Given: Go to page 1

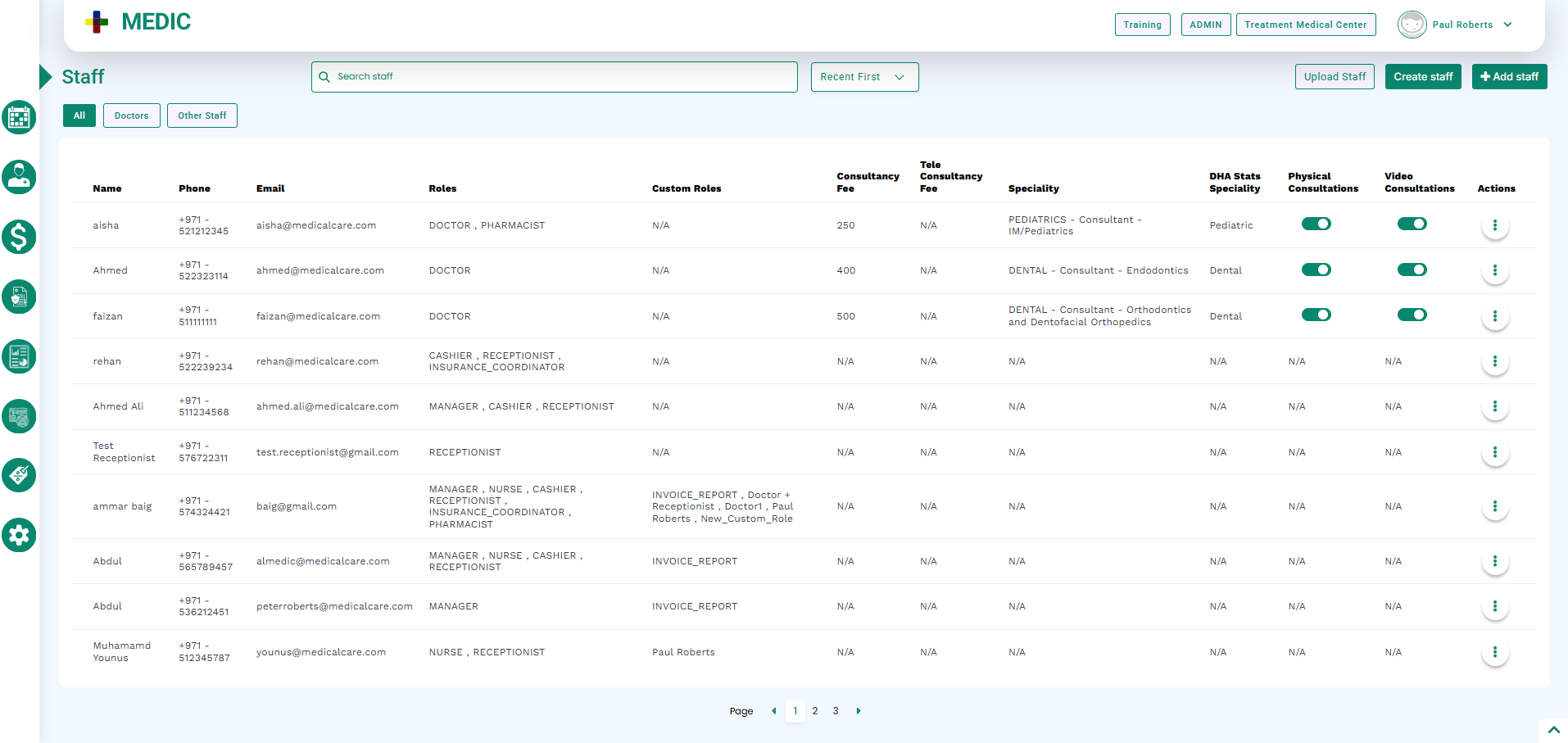Looking at the screenshot, I should click(x=795, y=711).
